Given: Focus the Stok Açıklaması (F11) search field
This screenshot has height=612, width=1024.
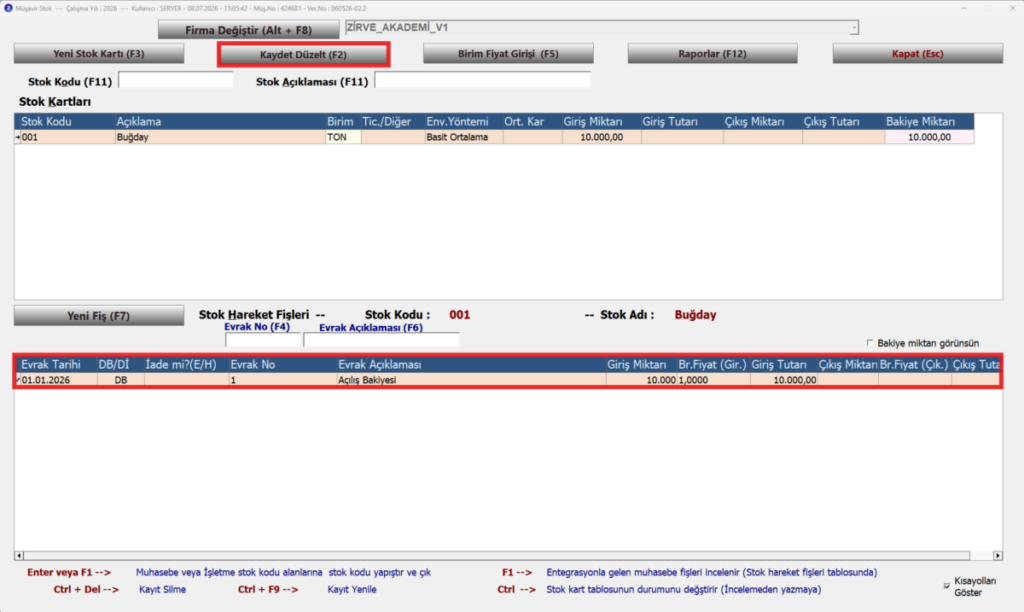Looking at the screenshot, I should (482, 80).
